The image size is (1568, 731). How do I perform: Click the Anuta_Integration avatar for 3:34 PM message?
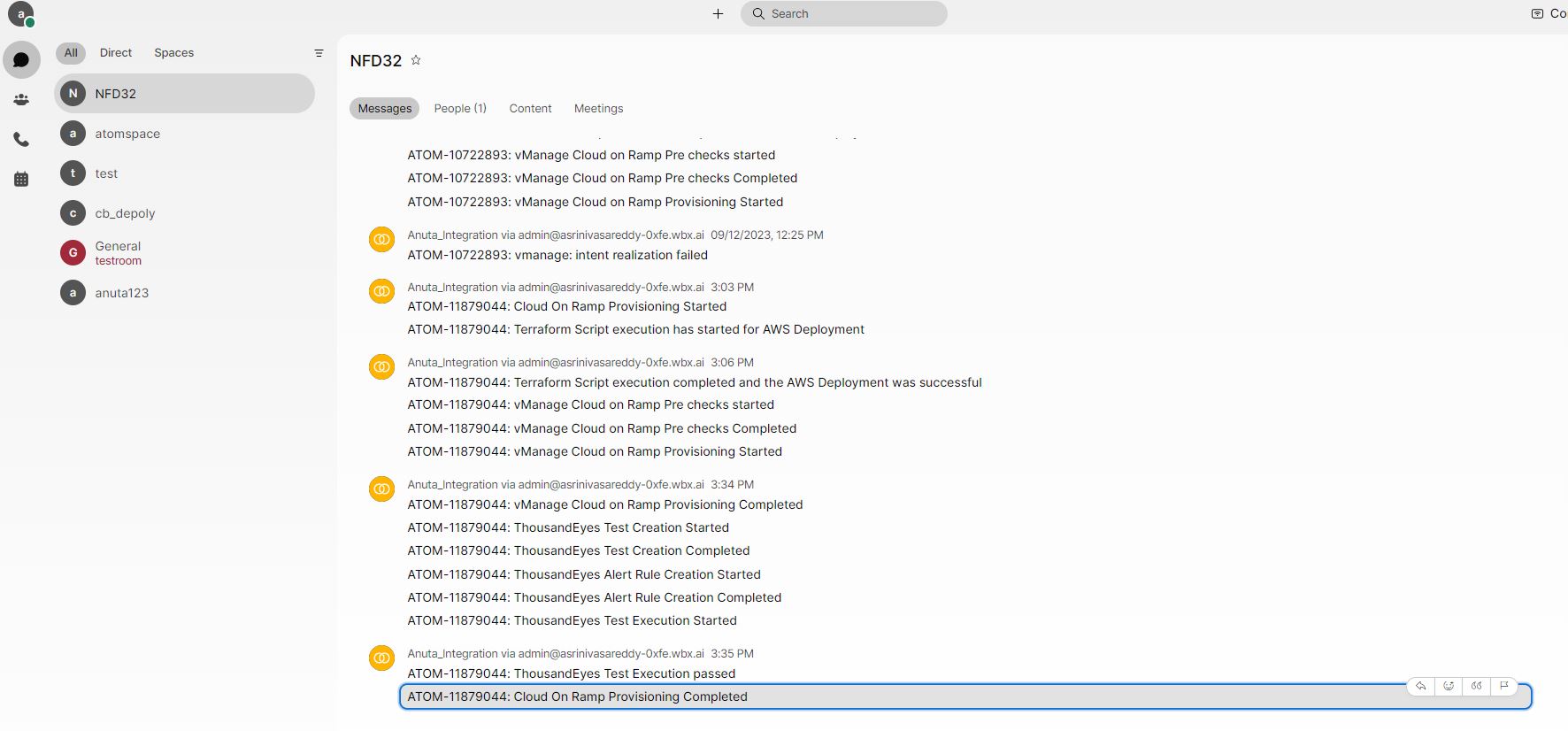[381, 489]
